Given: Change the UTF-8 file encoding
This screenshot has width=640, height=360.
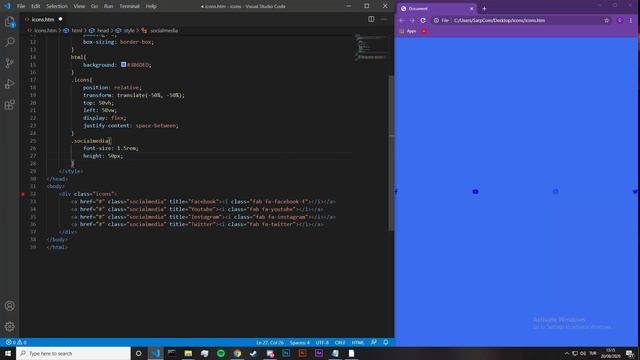Looking at the screenshot, I should (322, 342).
